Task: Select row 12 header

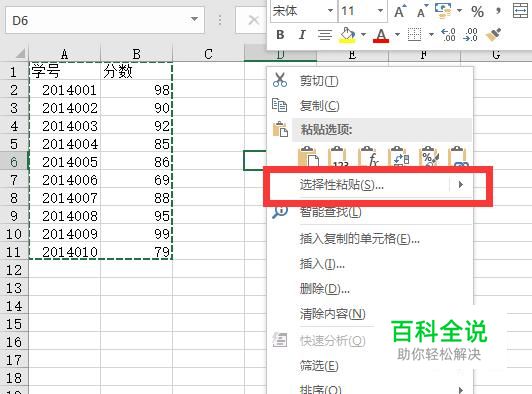Action: [14, 270]
